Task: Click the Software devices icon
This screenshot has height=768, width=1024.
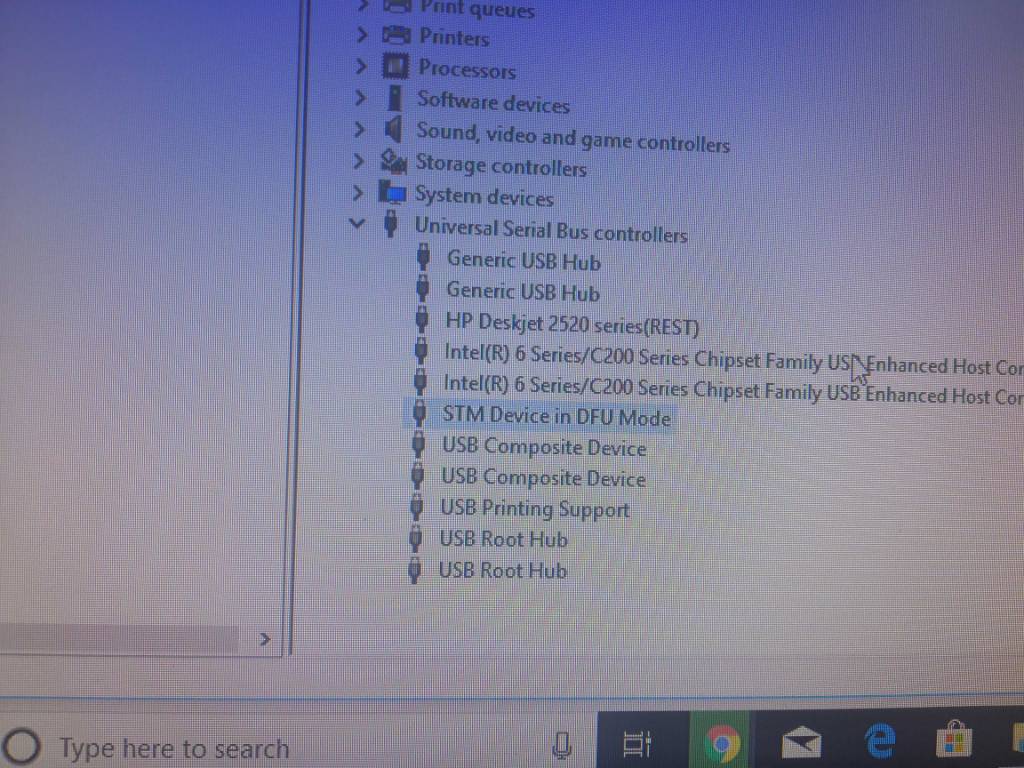Action: pos(394,98)
